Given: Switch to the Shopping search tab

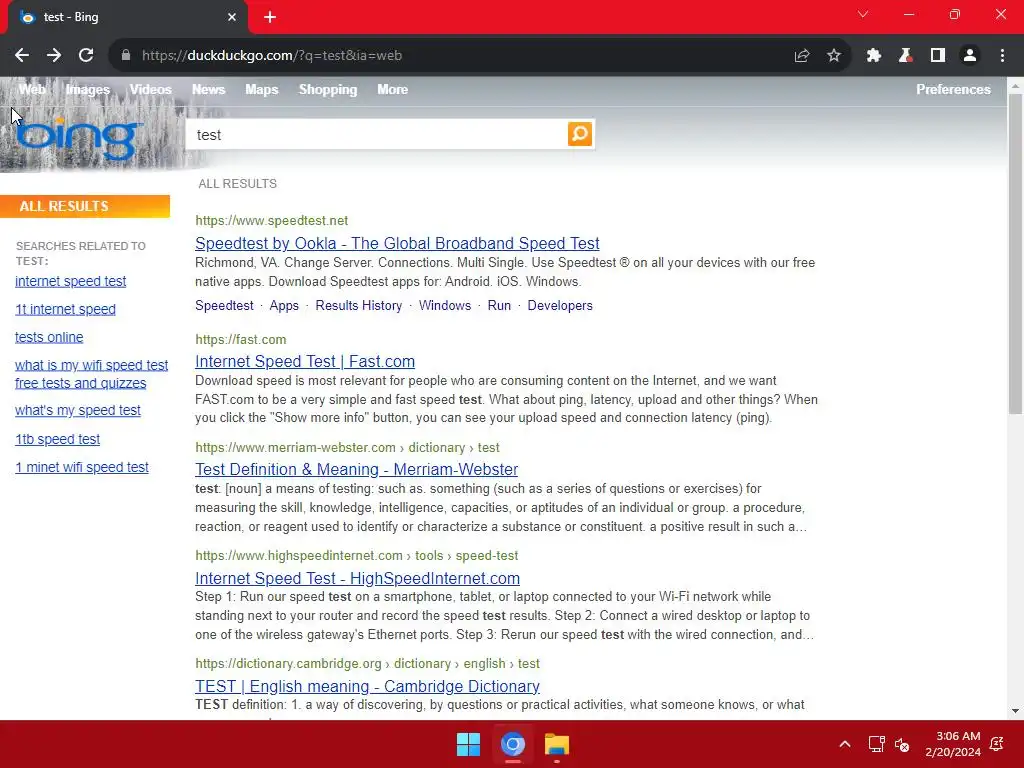Looking at the screenshot, I should [328, 89].
